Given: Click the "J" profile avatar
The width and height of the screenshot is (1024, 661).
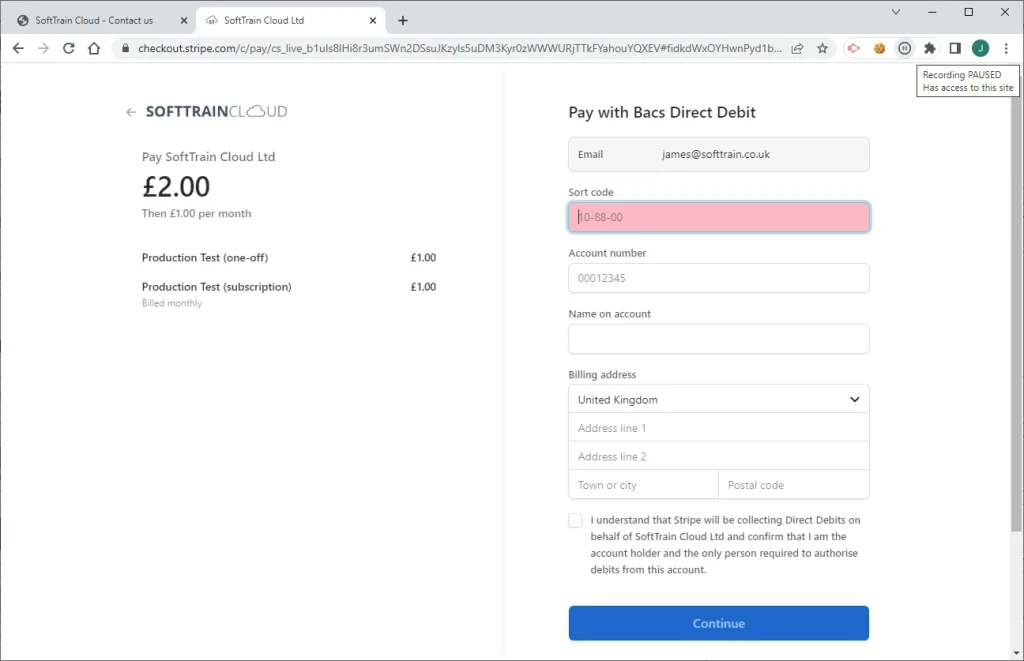Looking at the screenshot, I should pyautogui.click(x=980, y=47).
